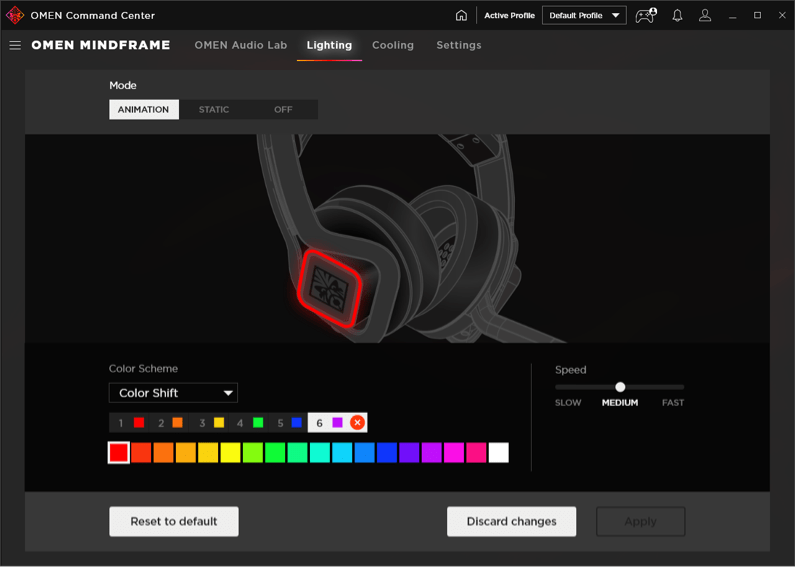Click the glowing headset logo light zone

[x=330, y=288]
